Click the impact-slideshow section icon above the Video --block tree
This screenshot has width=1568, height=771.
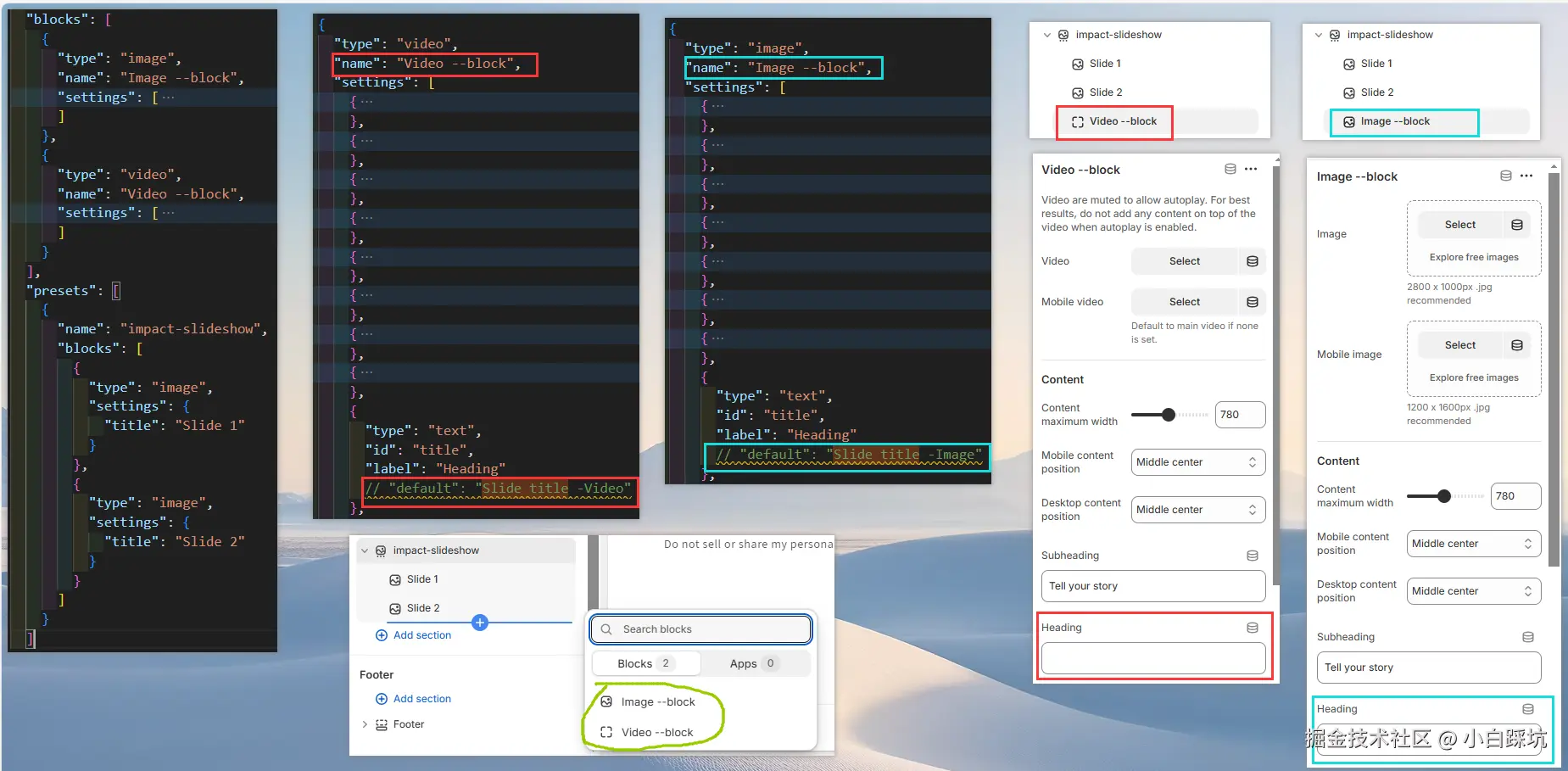pos(1063,35)
